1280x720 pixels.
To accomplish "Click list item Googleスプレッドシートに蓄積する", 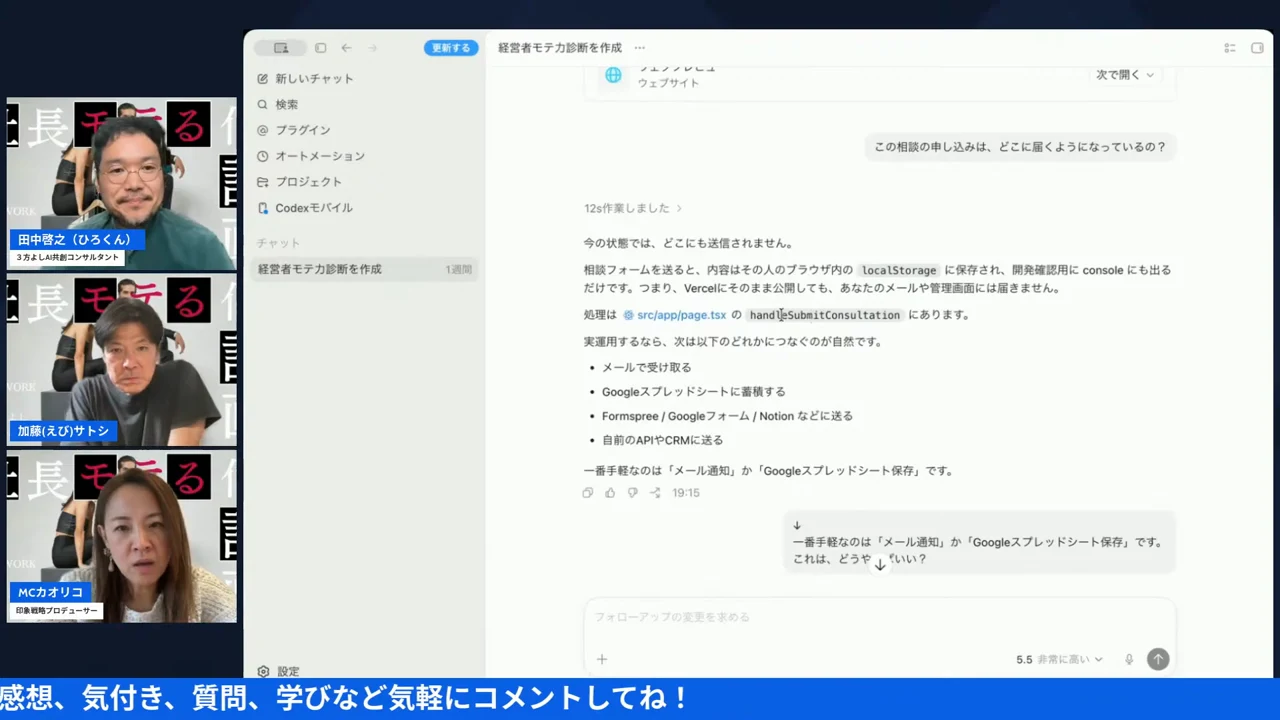I will click(693, 392).
